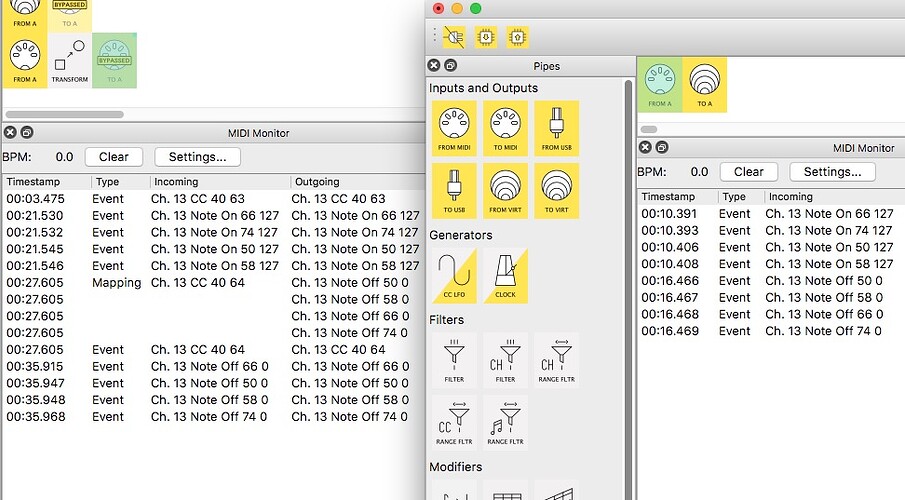Pick the CC LFO generator pipe
Screen dimensions: 905x500
coord(454,275)
